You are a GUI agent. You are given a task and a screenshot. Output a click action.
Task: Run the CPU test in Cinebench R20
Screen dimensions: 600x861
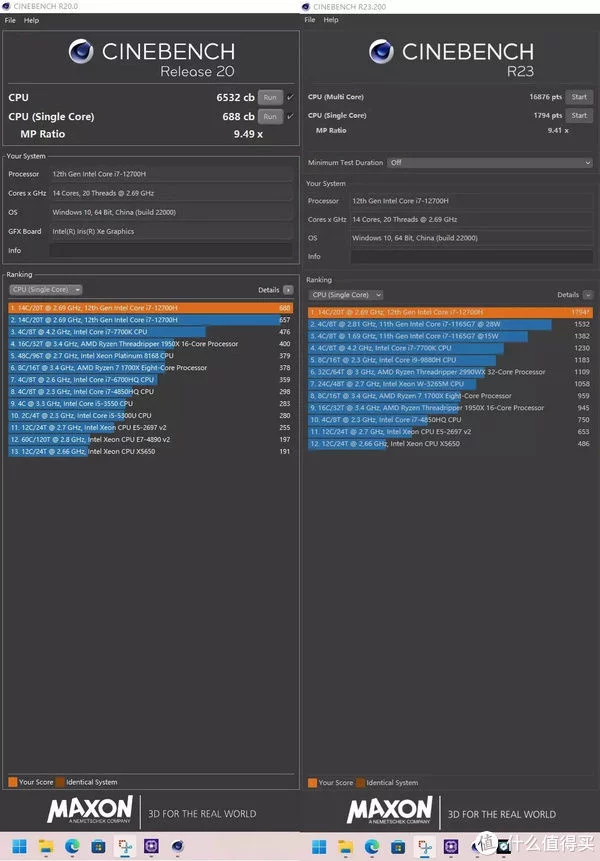270,98
